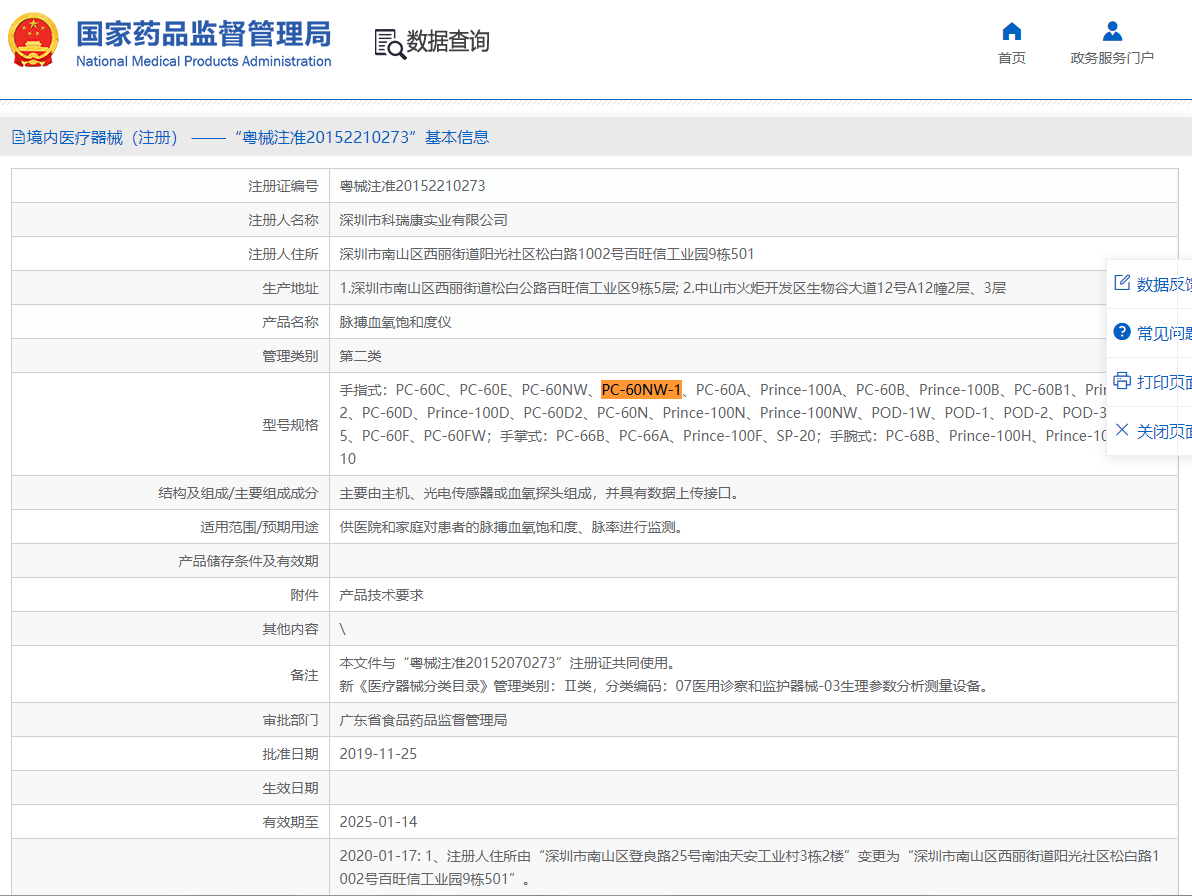Click 打印页面 side panel label
This screenshot has width=1192, height=896.
coord(1164,382)
